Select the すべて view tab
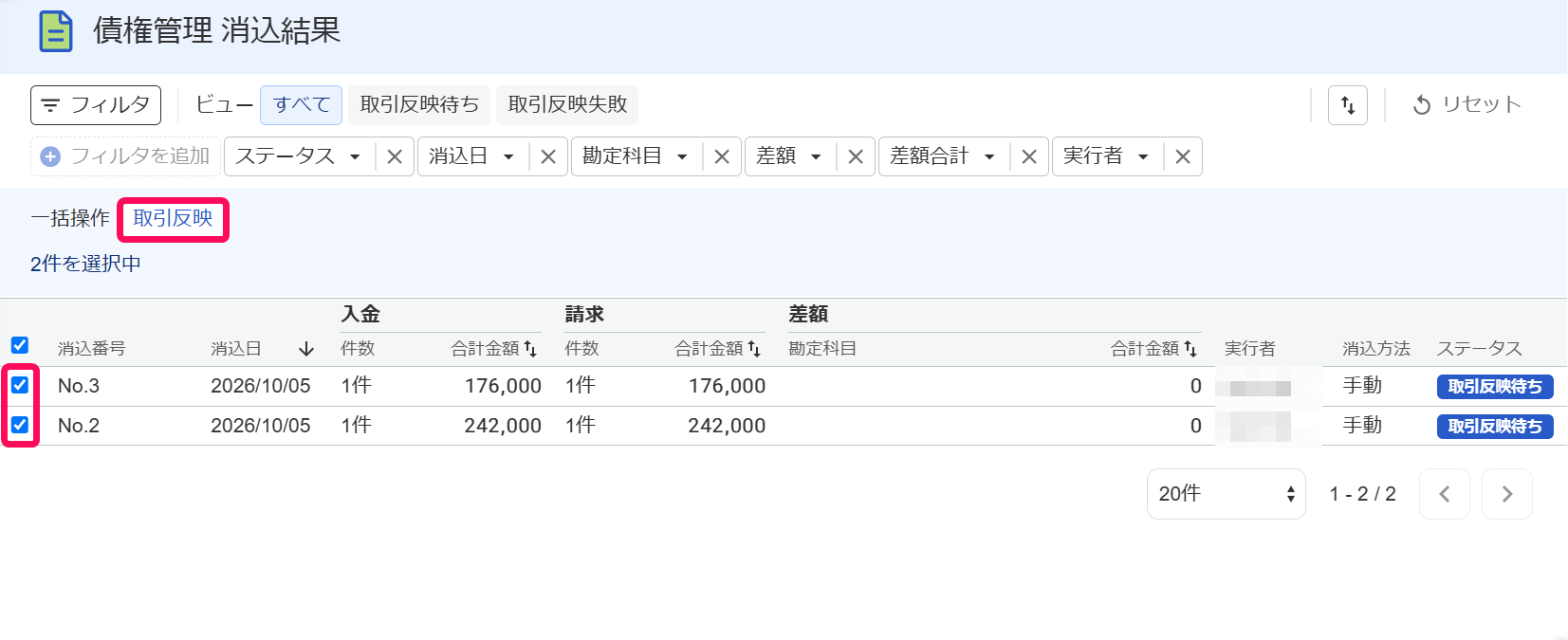Image resolution: width=1568 pixels, height=640 pixels. tap(302, 104)
